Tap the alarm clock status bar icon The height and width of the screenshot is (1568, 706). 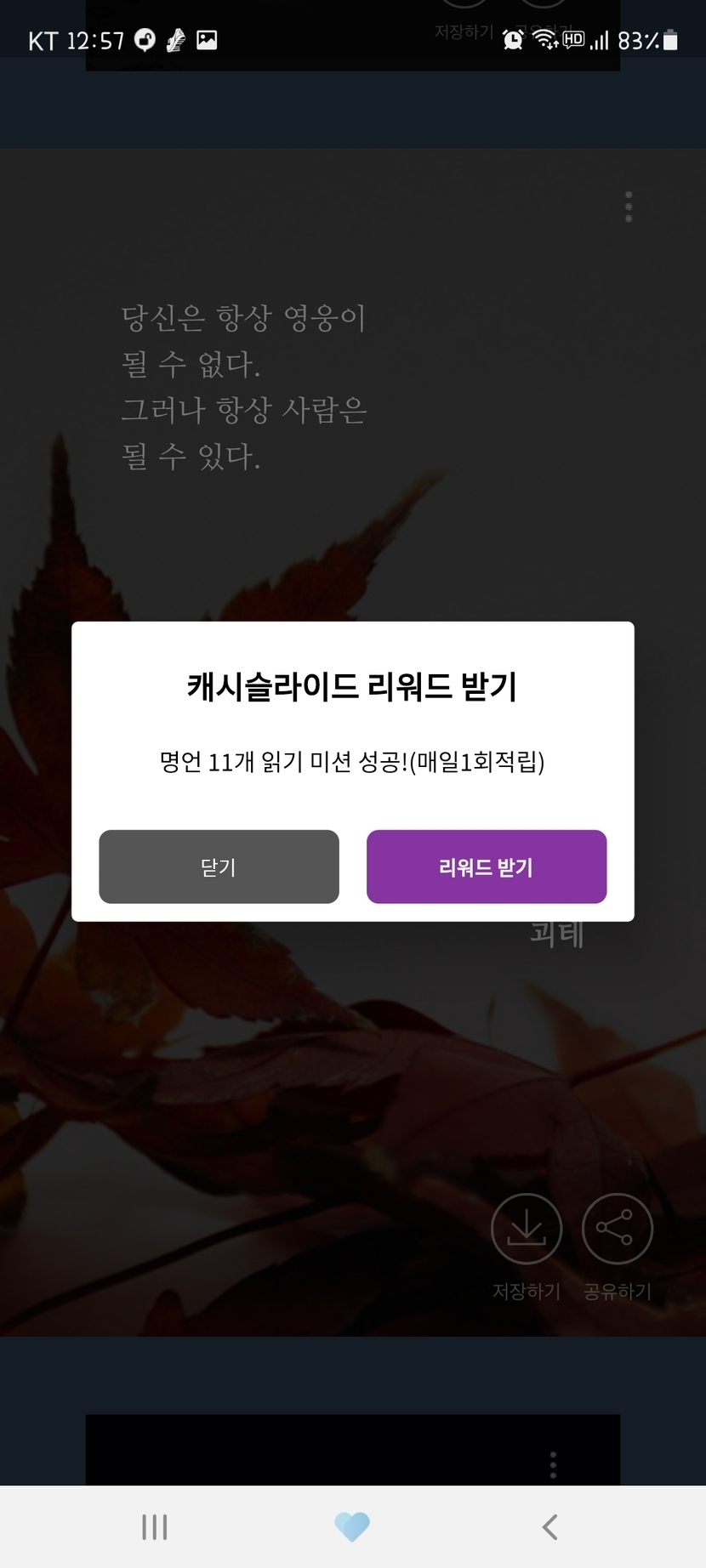[513, 40]
